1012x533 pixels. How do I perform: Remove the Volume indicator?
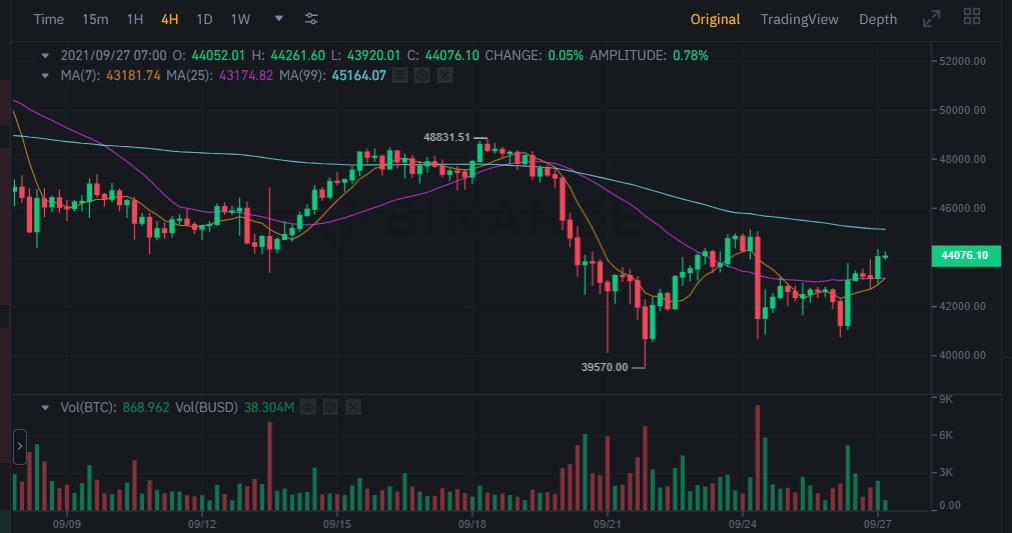click(353, 407)
